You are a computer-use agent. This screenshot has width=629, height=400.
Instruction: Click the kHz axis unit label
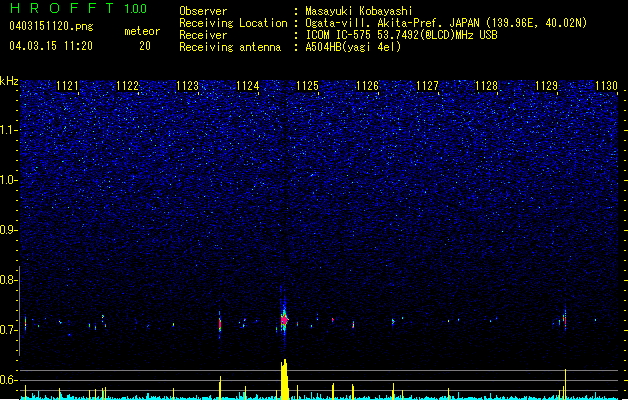(x=9, y=81)
